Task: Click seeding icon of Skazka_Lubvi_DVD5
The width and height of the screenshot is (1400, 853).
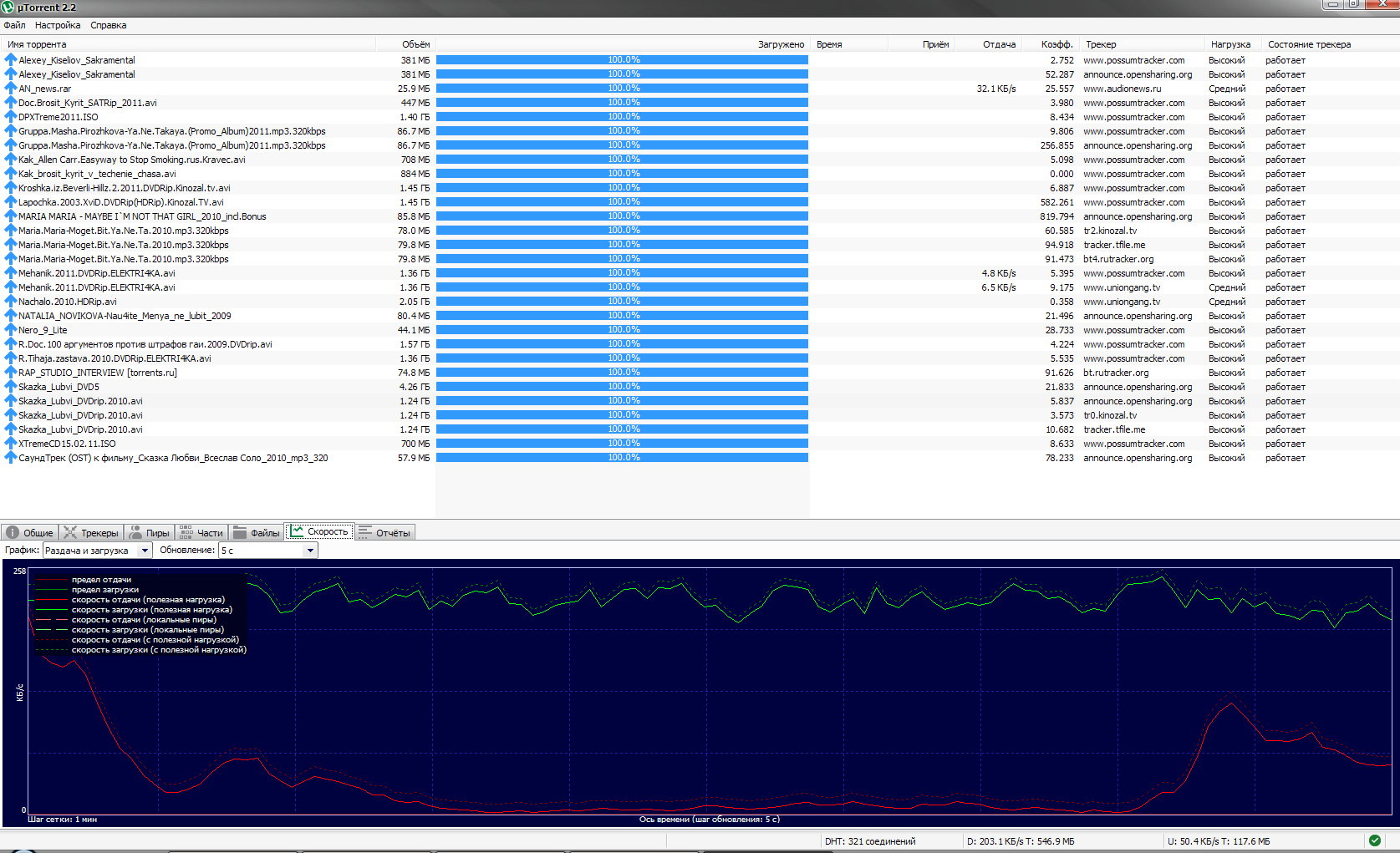Action: [11, 387]
